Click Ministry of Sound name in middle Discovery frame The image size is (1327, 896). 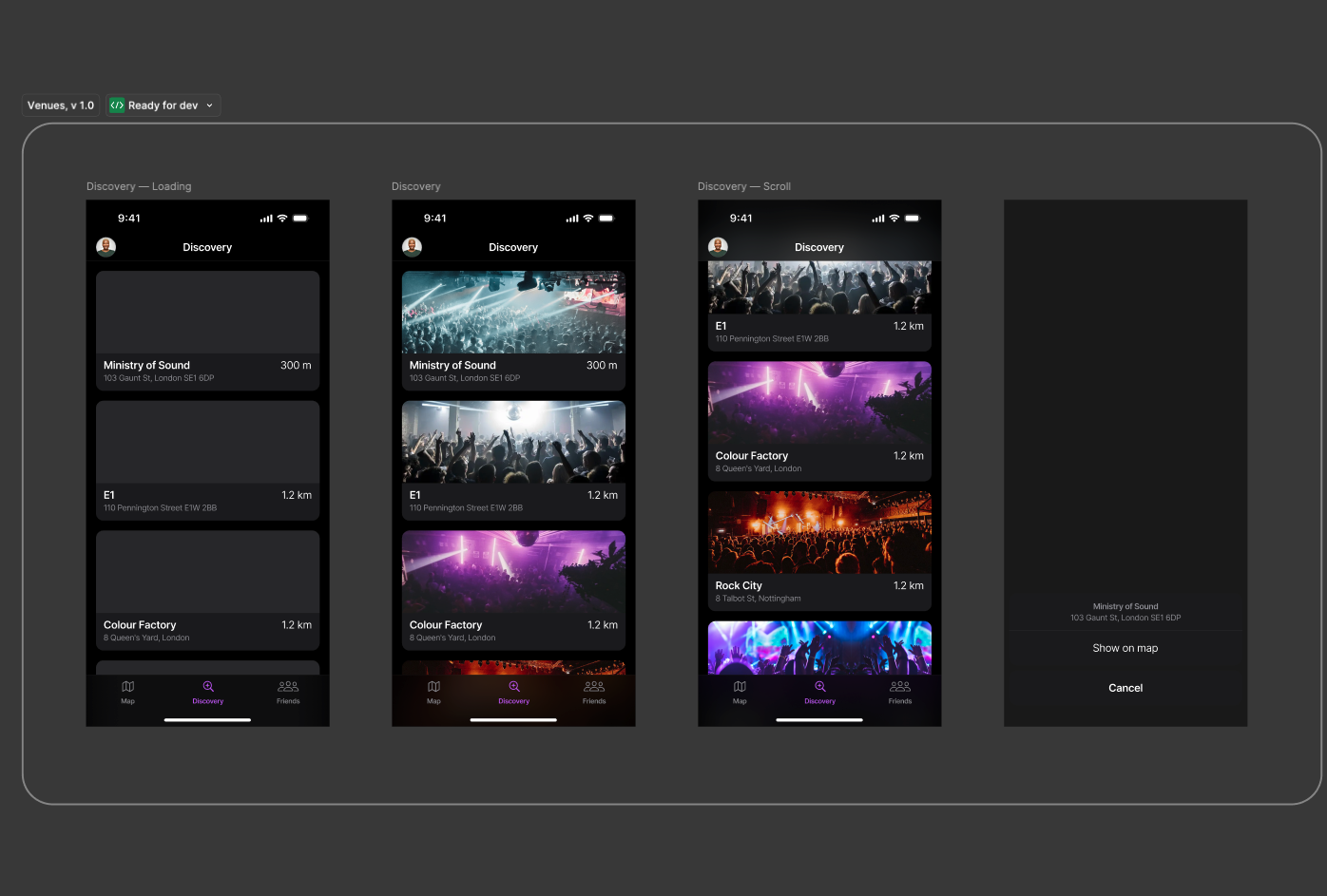[452, 365]
